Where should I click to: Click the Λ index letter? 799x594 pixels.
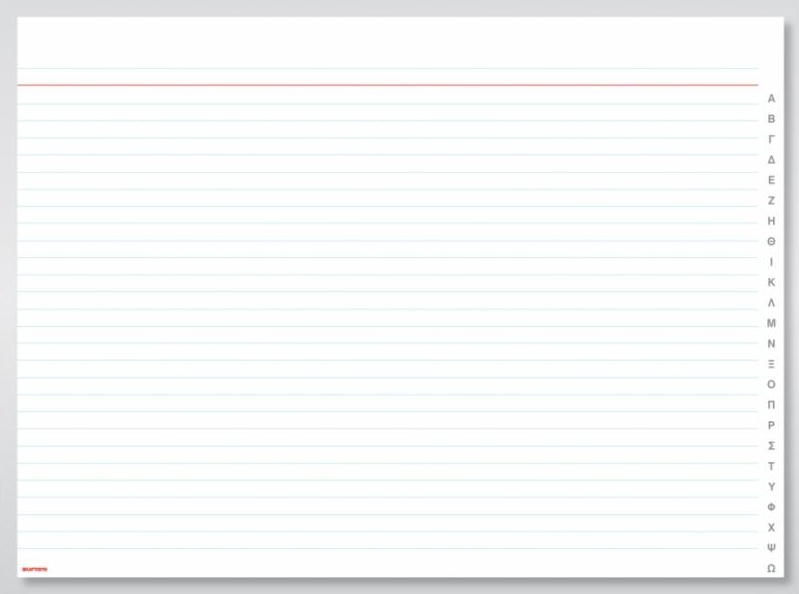(x=771, y=303)
